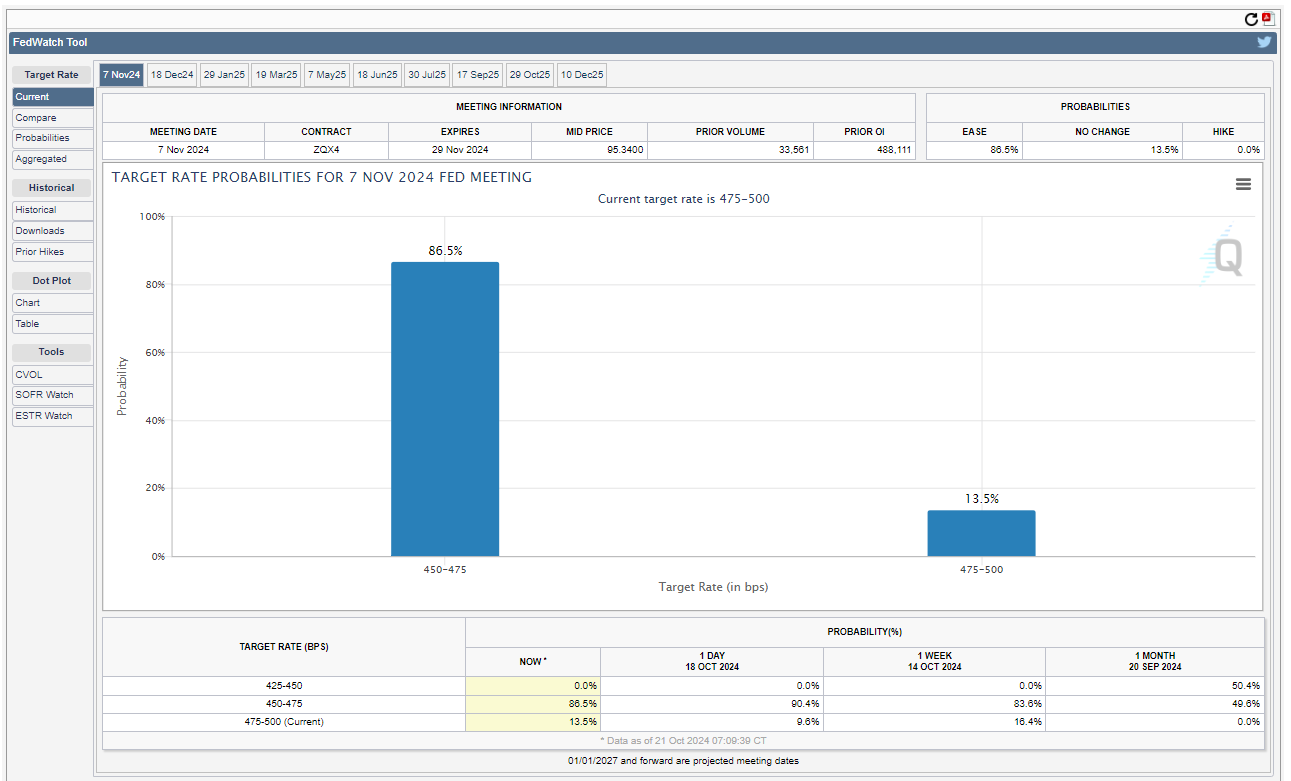Screen dimensions: 1291x781
Task: Click the 425-450 target rate row label
Action: (x=284, y=686)
